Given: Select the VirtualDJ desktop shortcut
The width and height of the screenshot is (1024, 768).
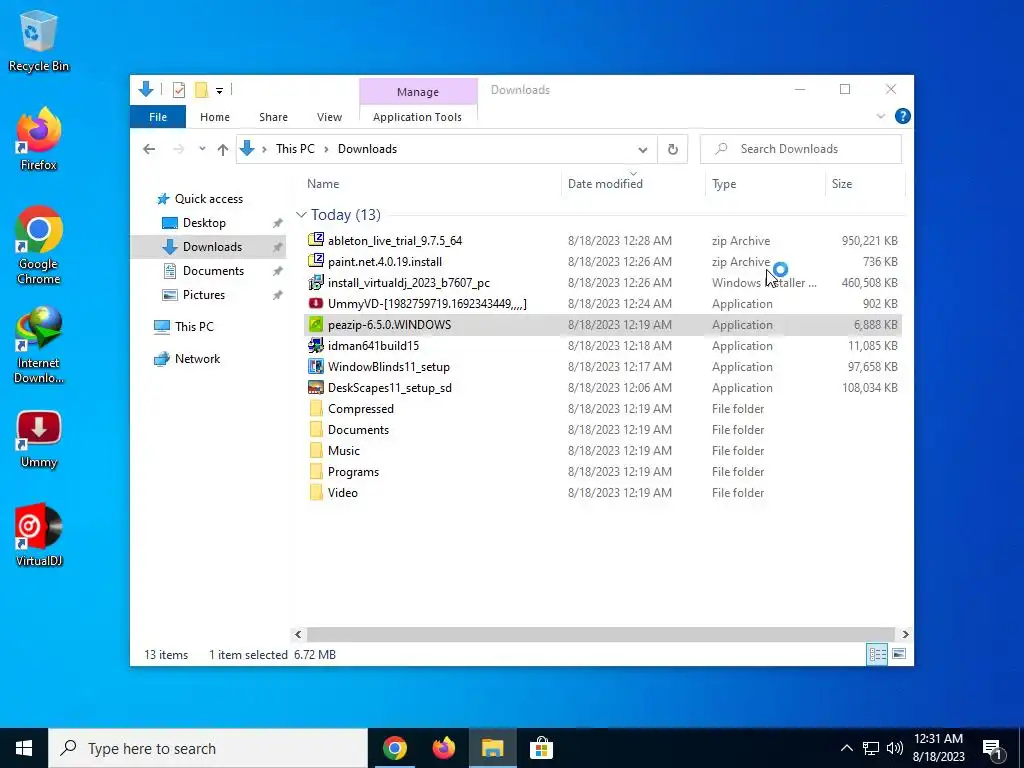Looking at the screenshot, I should pos(39,534).
